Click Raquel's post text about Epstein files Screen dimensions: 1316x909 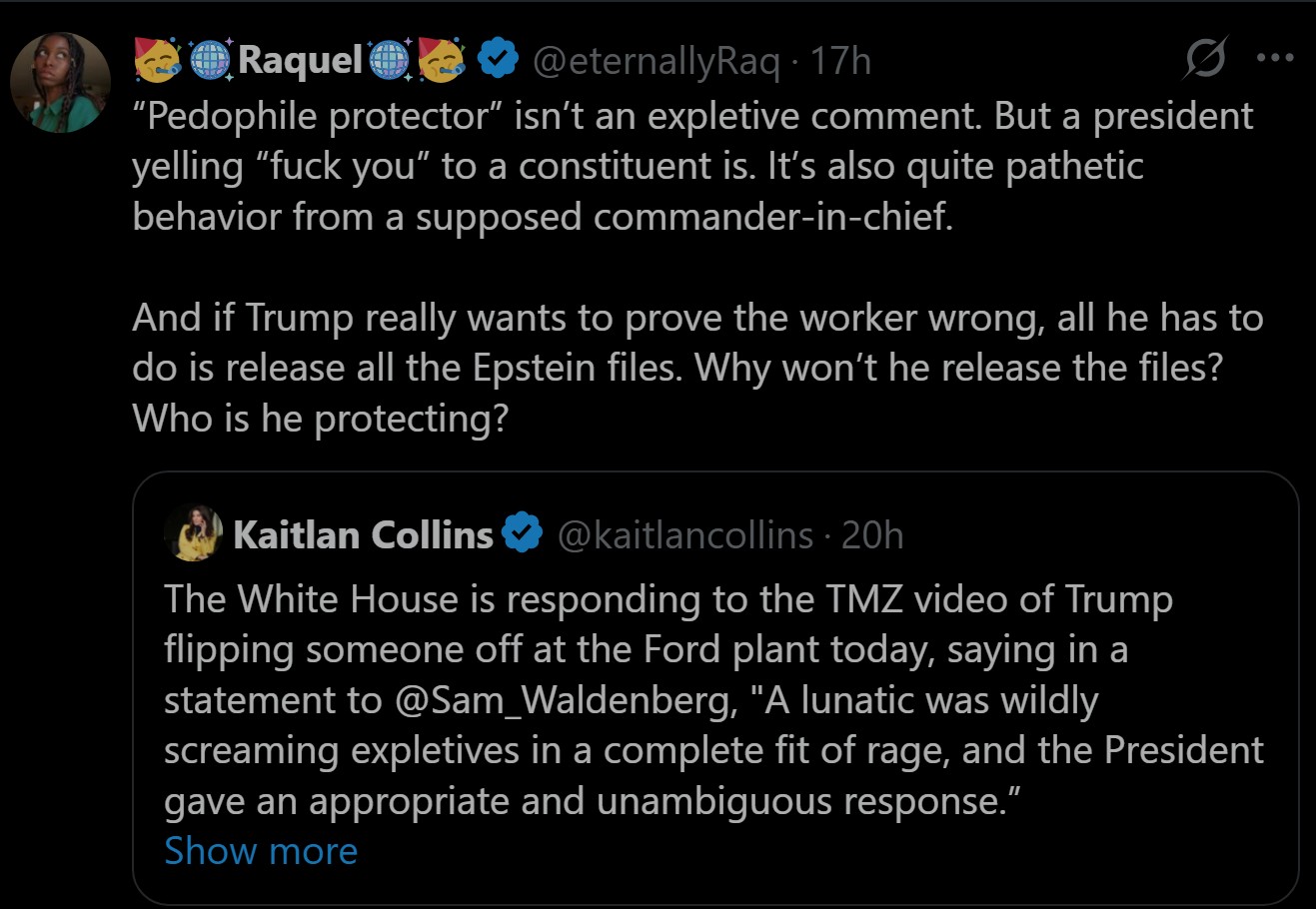coord(697,368)
